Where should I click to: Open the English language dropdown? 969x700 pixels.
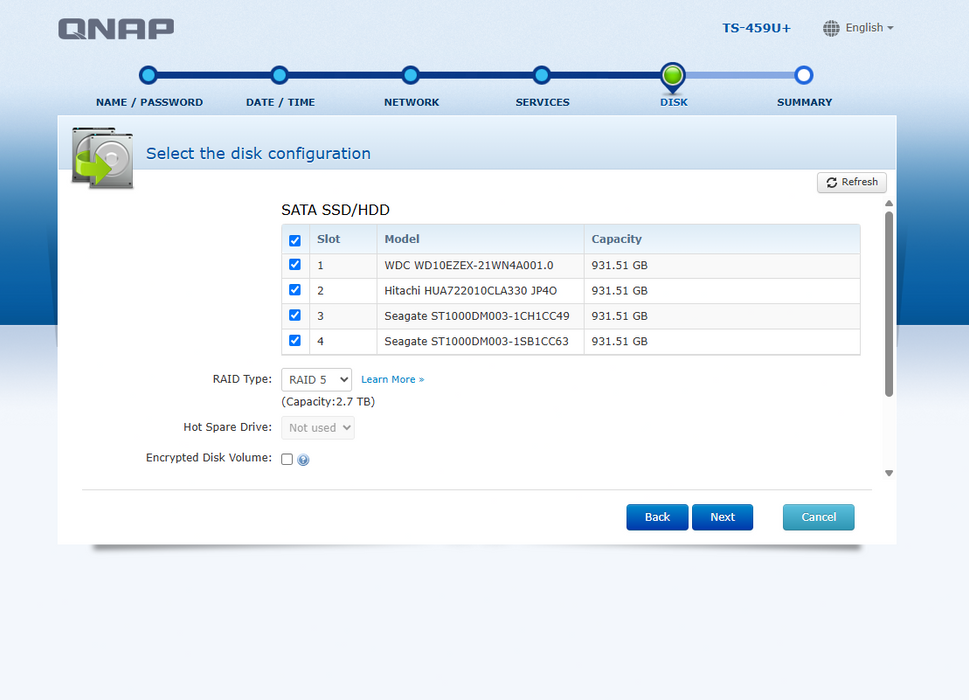(x=869, y=28)
